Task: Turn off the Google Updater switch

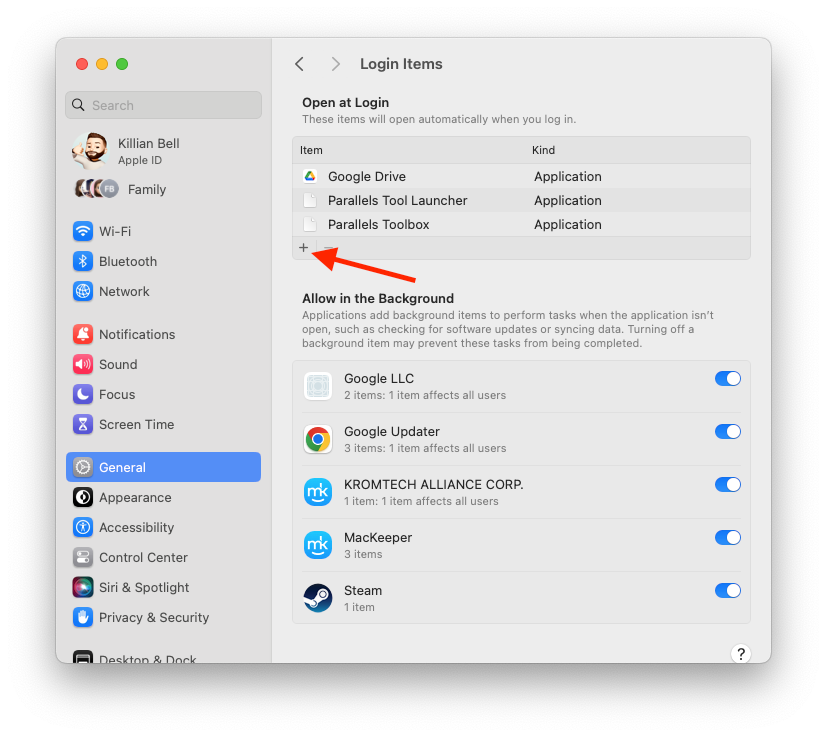Action: tap(728, 431)
